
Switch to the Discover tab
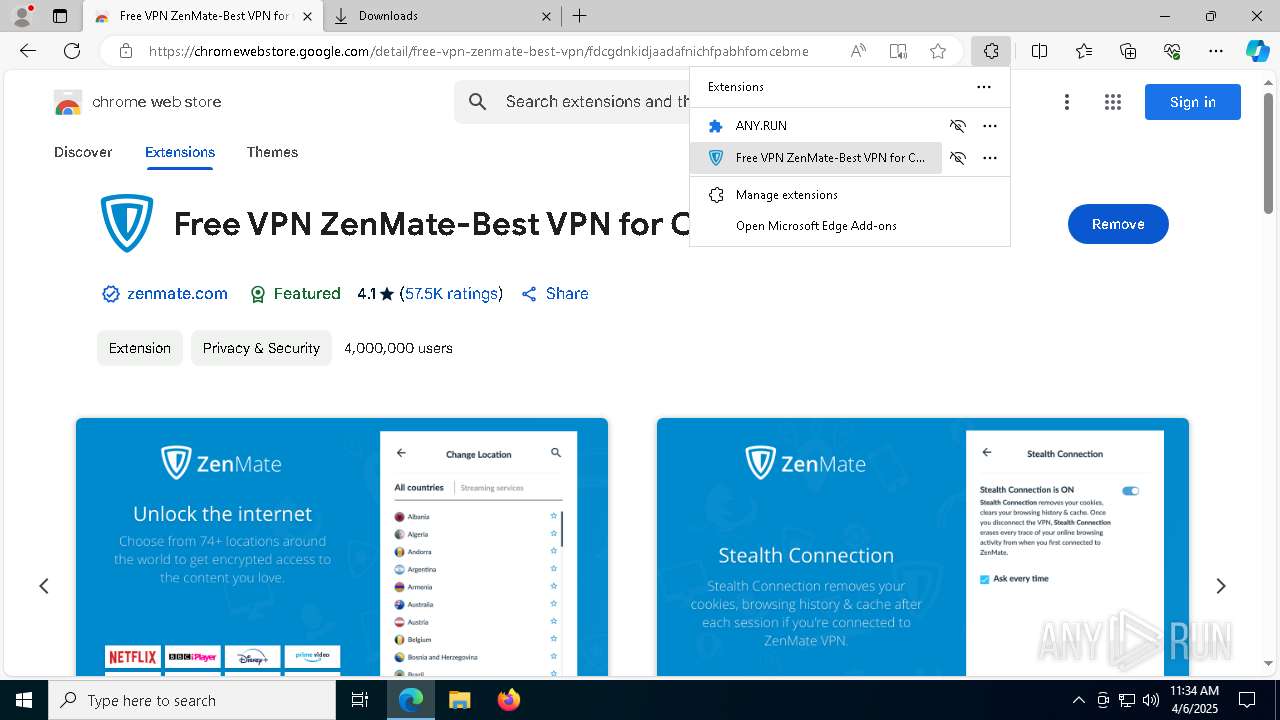83,152
